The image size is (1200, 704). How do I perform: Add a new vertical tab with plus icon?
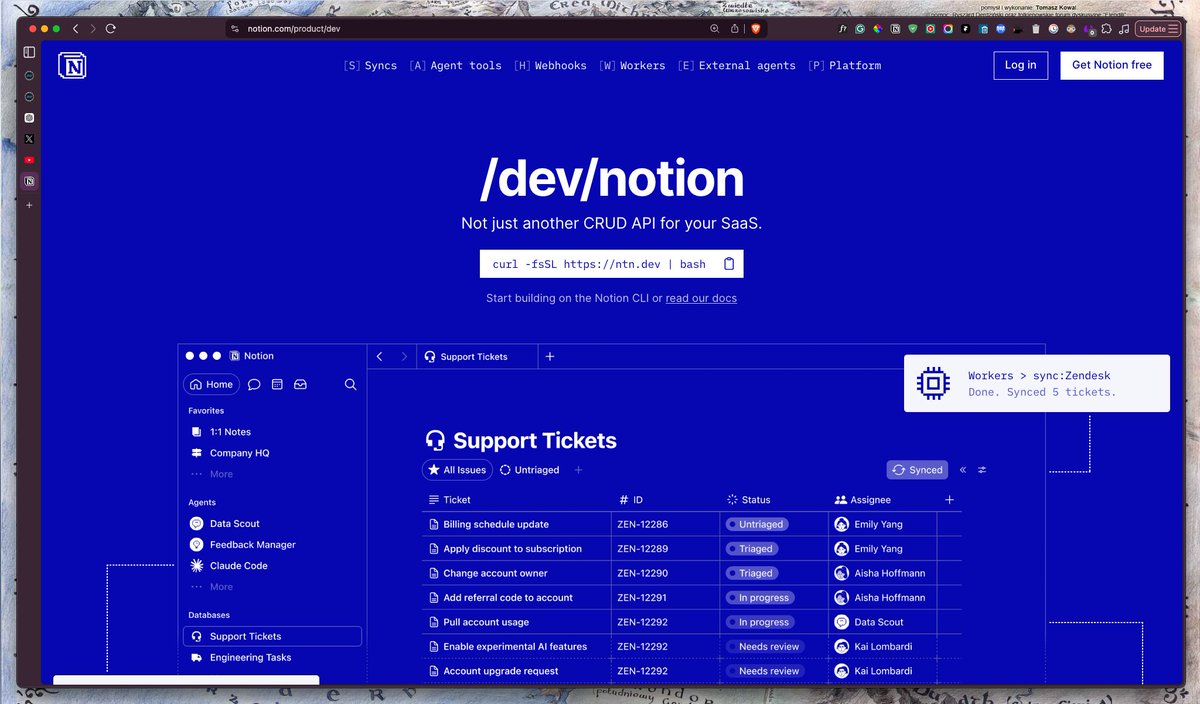point(29,205)
